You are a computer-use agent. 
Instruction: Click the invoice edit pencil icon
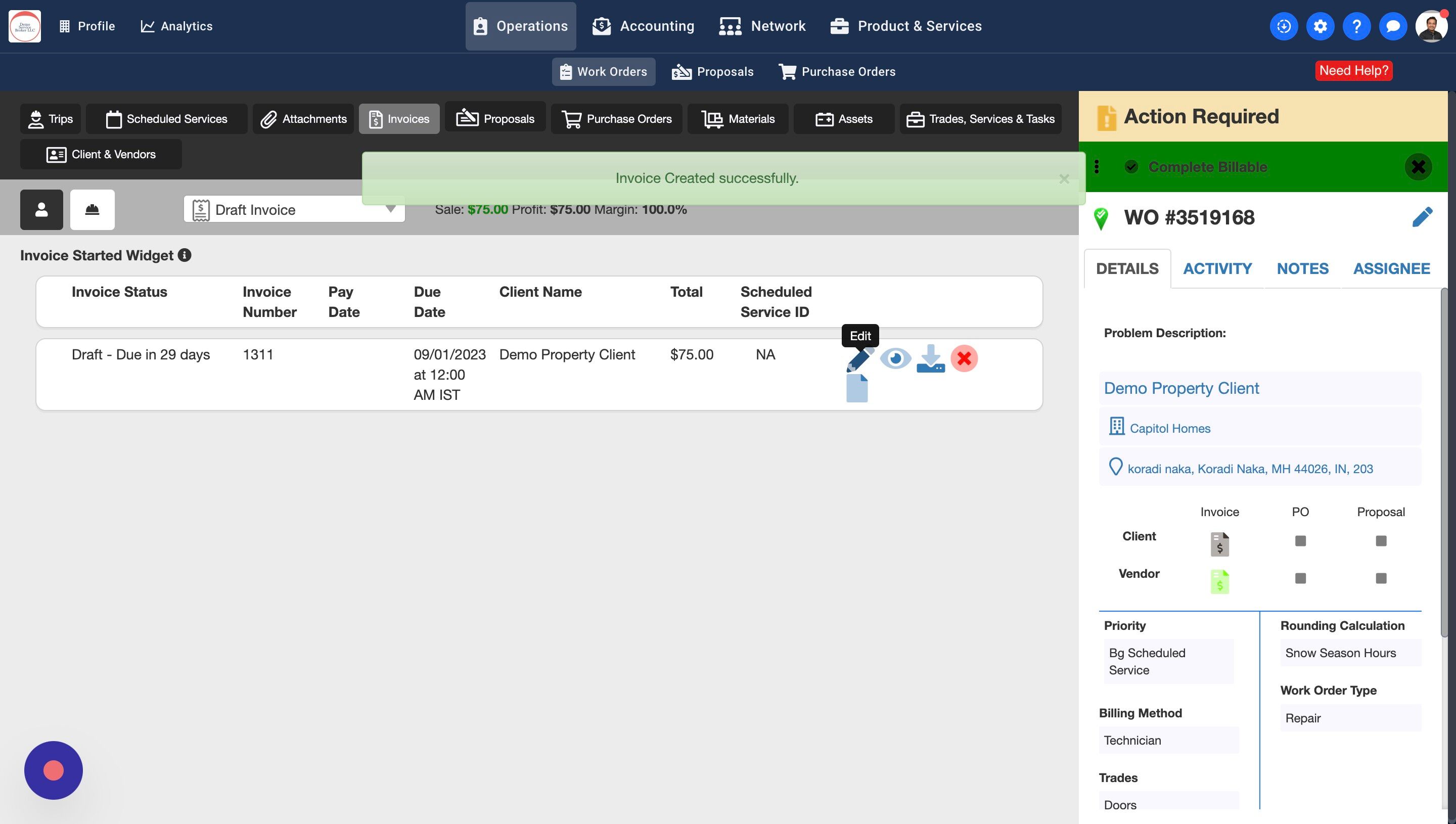(x=859, y=359)
